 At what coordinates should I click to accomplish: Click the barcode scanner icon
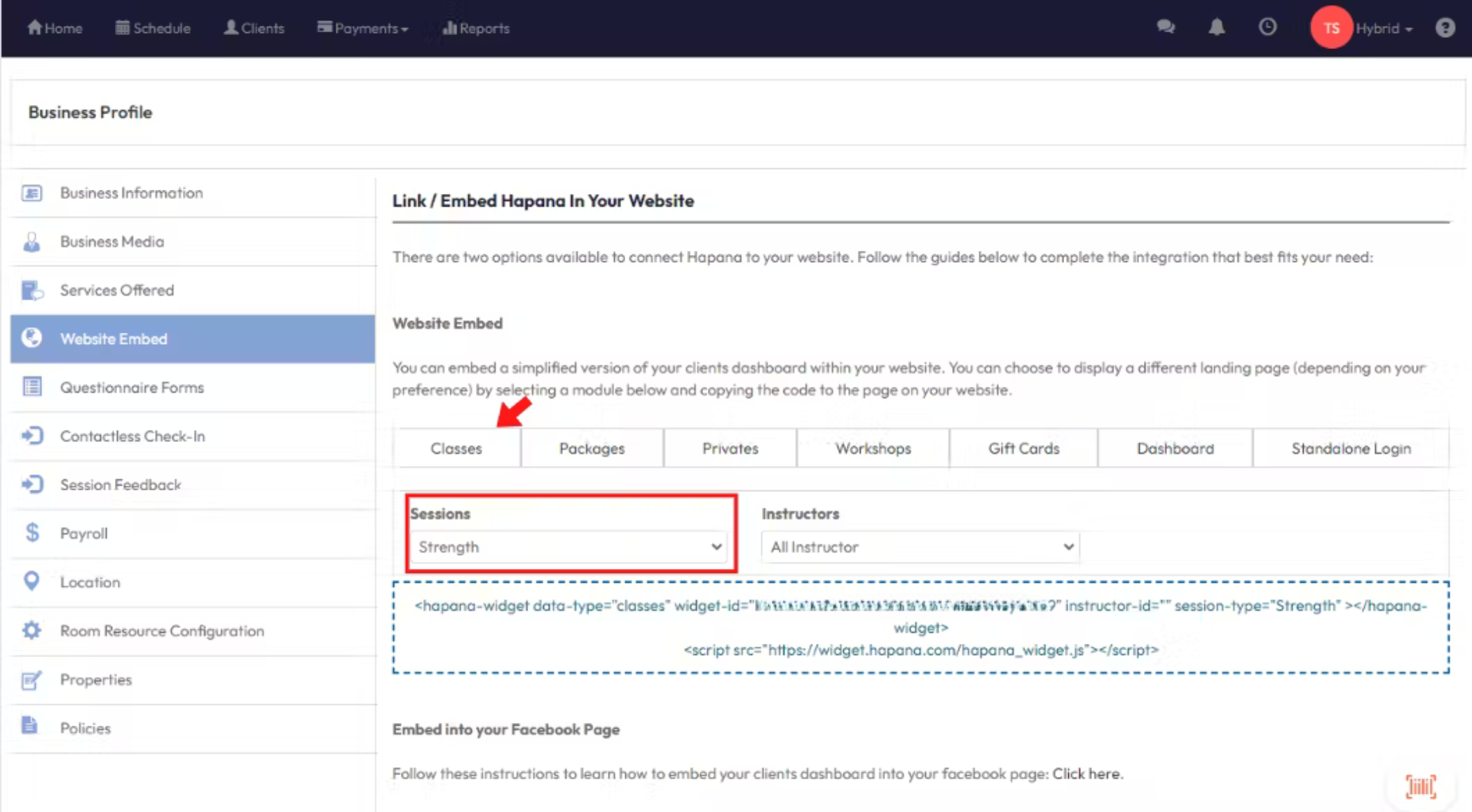(1421, 786)
